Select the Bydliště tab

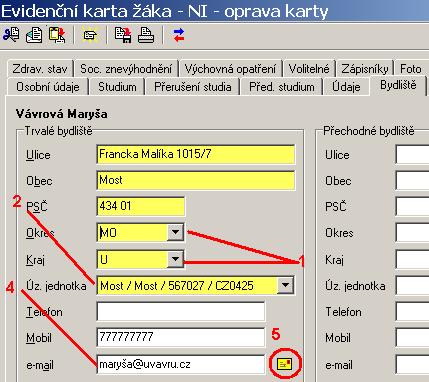(398, 85)
